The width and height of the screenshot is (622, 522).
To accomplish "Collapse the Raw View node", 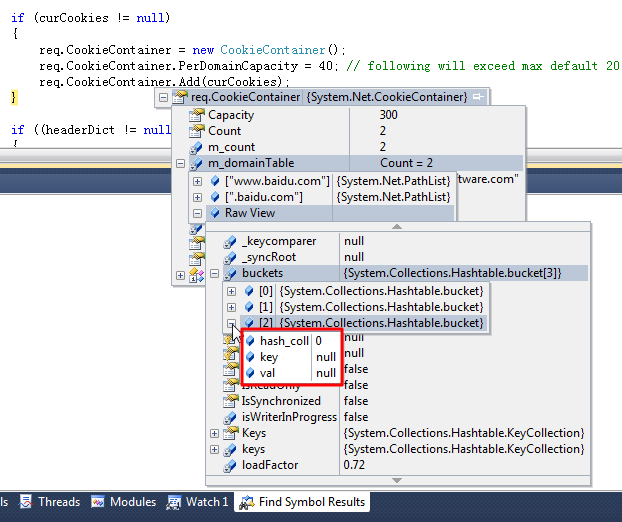I will click(x=197, y=213).
